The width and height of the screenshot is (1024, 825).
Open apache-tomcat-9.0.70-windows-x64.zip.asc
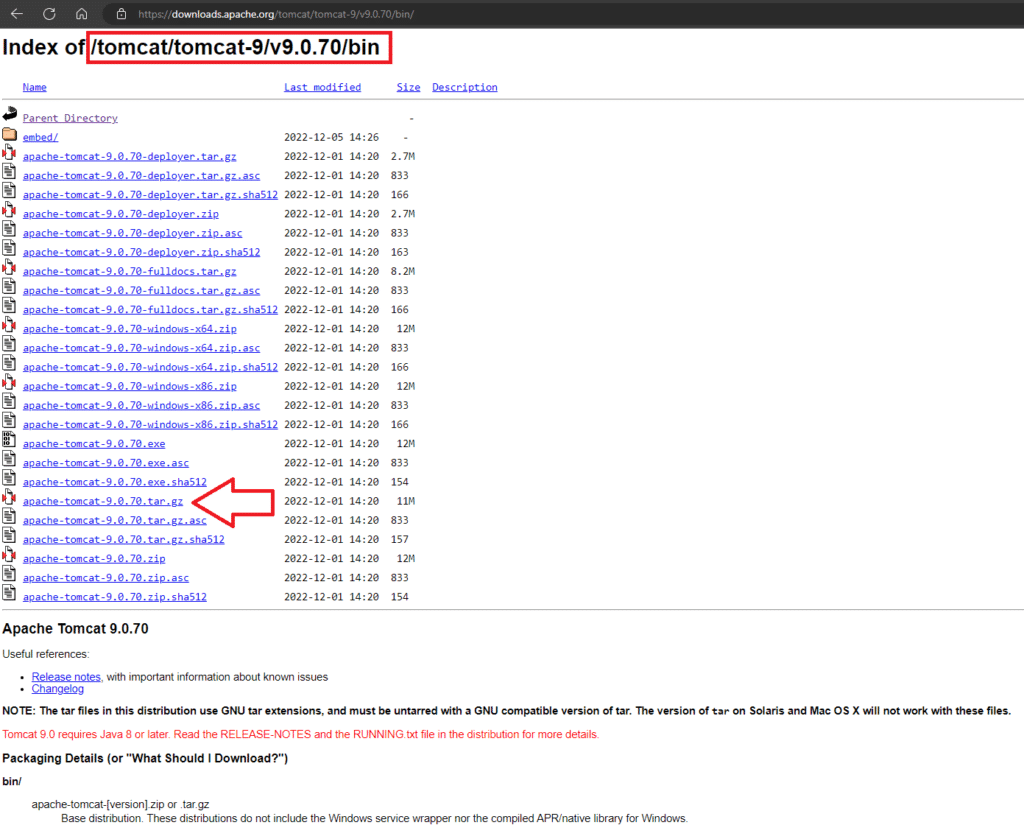click(141, 348)
